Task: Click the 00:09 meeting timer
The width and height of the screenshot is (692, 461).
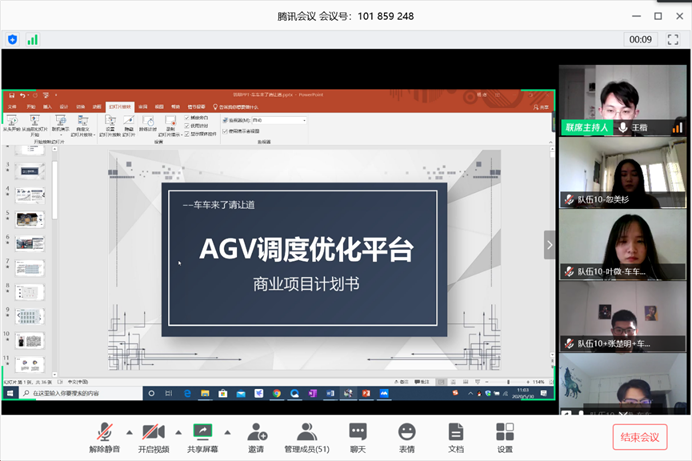Action: click(x=640, y=39)
